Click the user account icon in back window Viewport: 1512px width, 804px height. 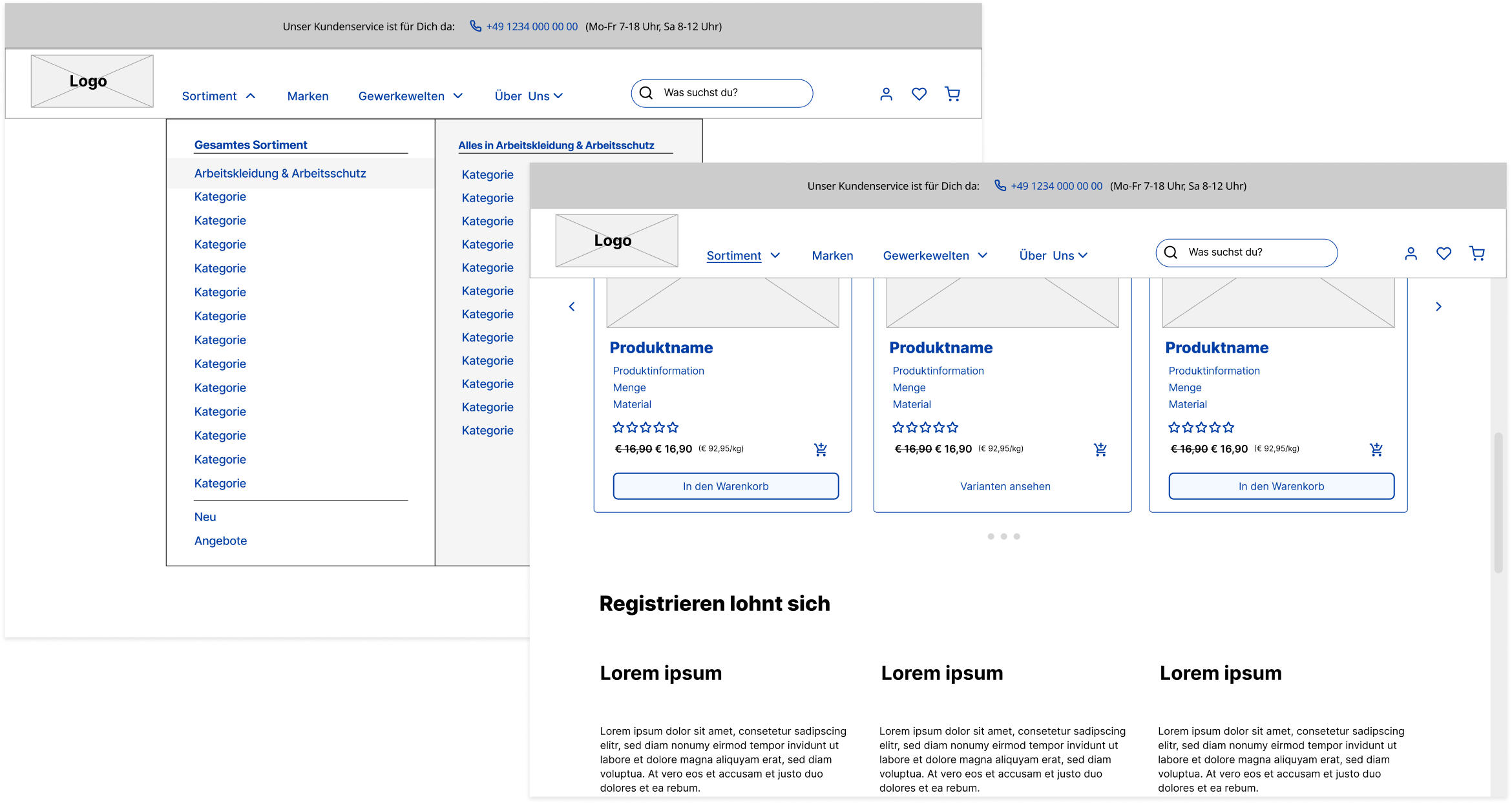pyautogui.click(x=886, y=94)
